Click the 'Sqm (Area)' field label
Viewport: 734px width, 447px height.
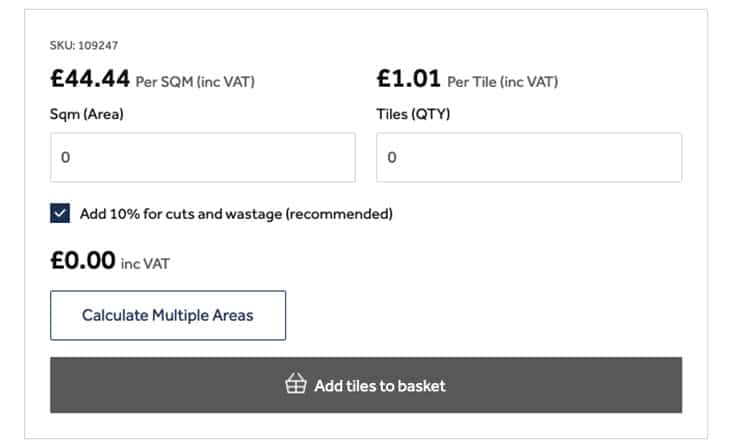pos(87,114)
